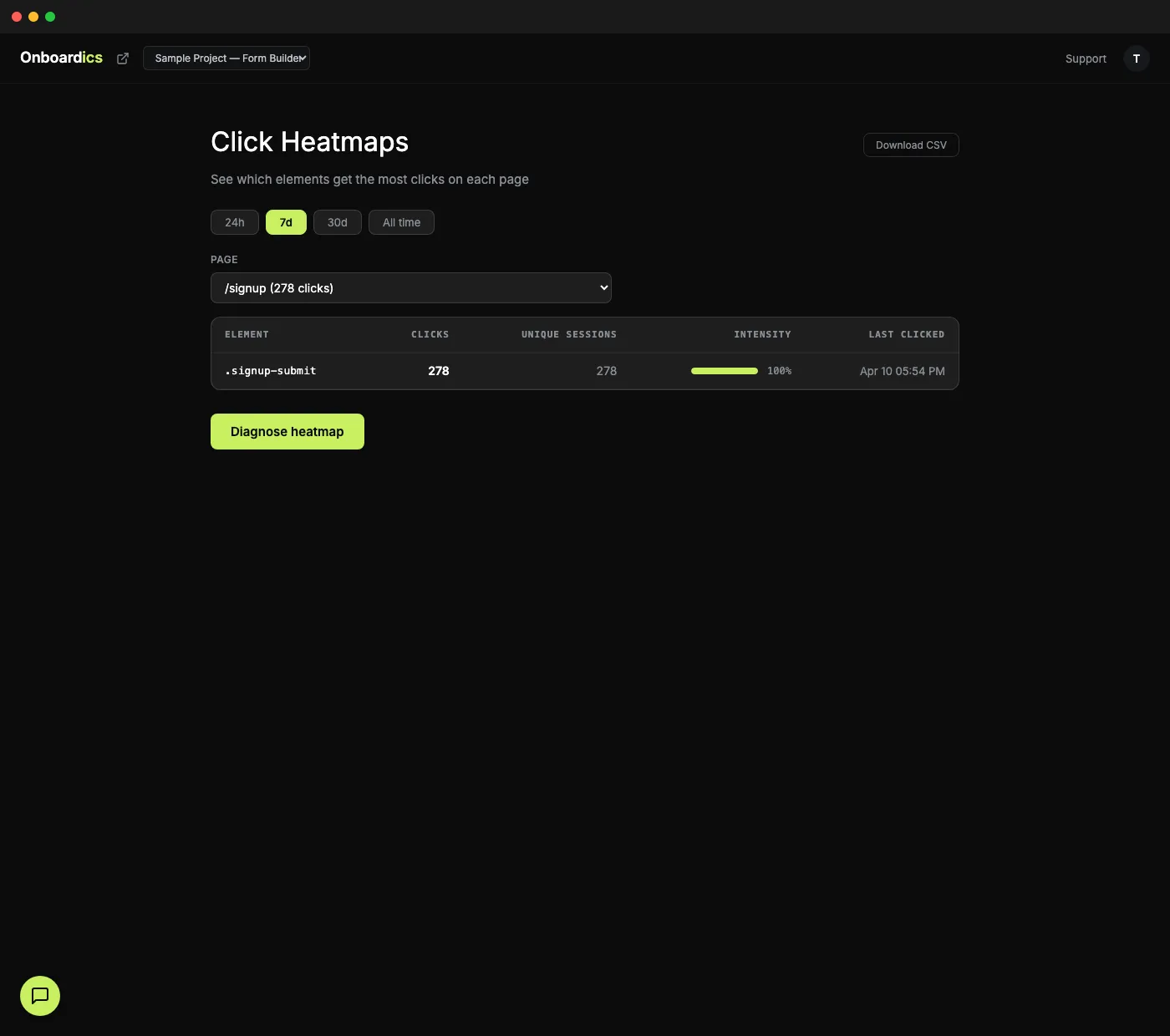Click the Diagnose heatmap button
The image size is (1170, 1036).
tap(287, 431)
